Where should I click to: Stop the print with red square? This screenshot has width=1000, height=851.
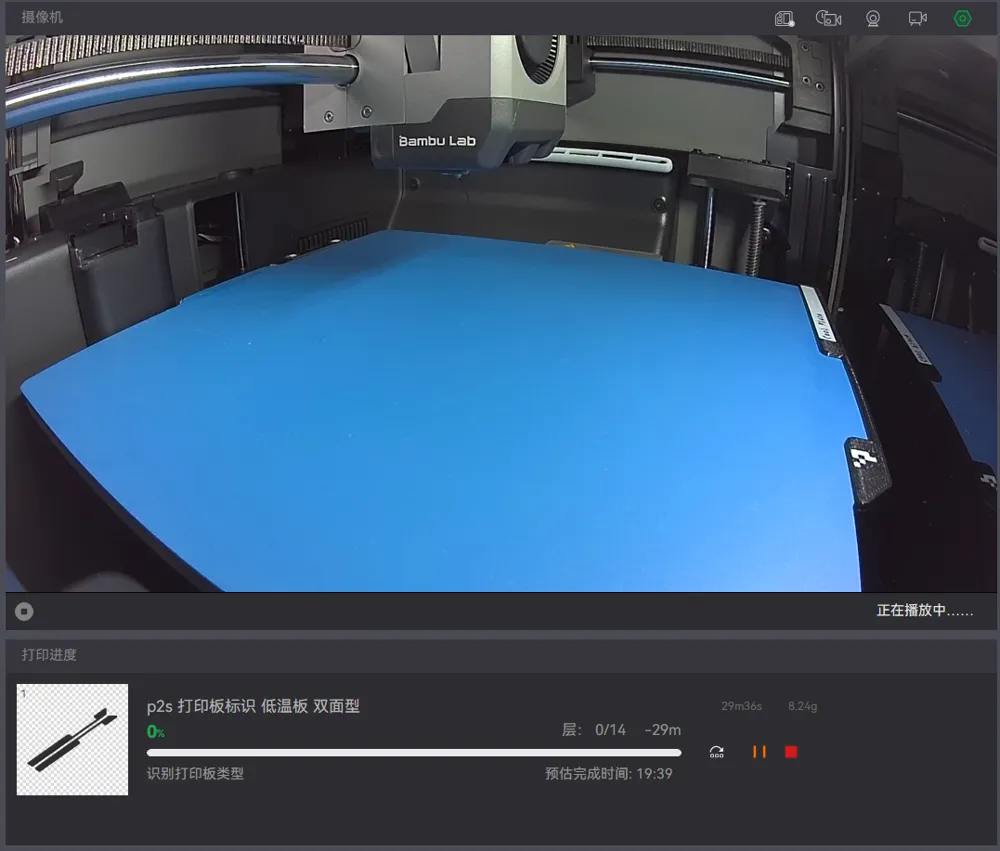click(791, 752)
